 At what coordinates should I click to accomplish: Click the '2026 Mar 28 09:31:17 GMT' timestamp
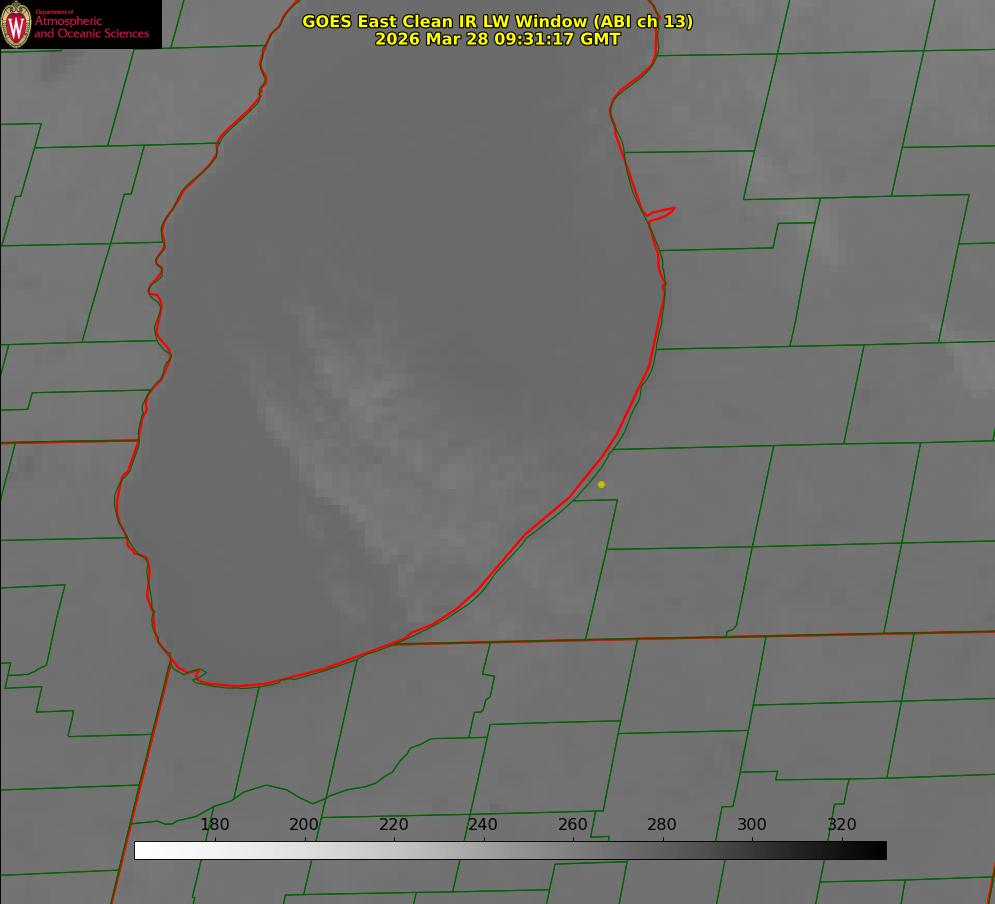click(x=497, y=39)
